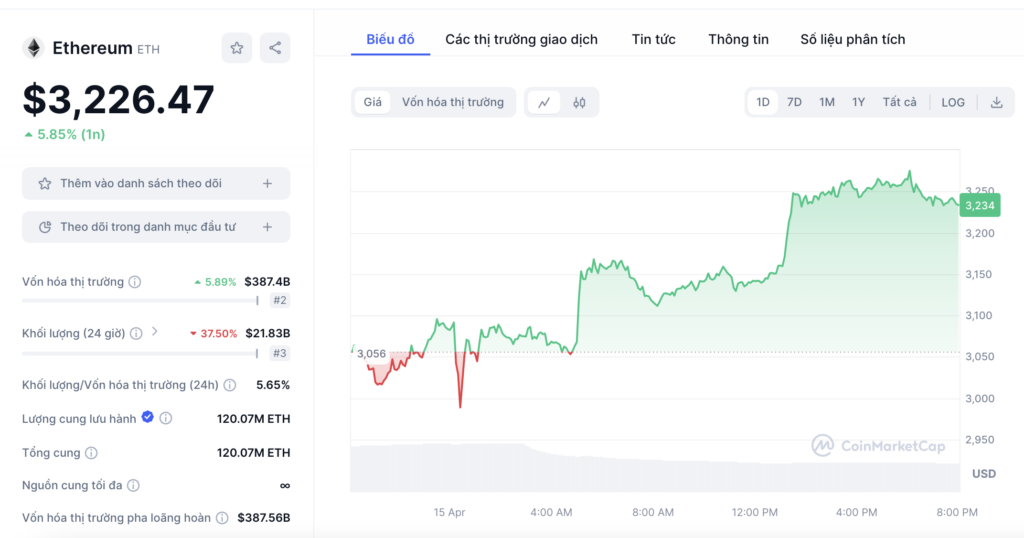Click info icon next to Vốn hóa thị trường
This screenshot has height=538, width=1024.
[135, 282]
